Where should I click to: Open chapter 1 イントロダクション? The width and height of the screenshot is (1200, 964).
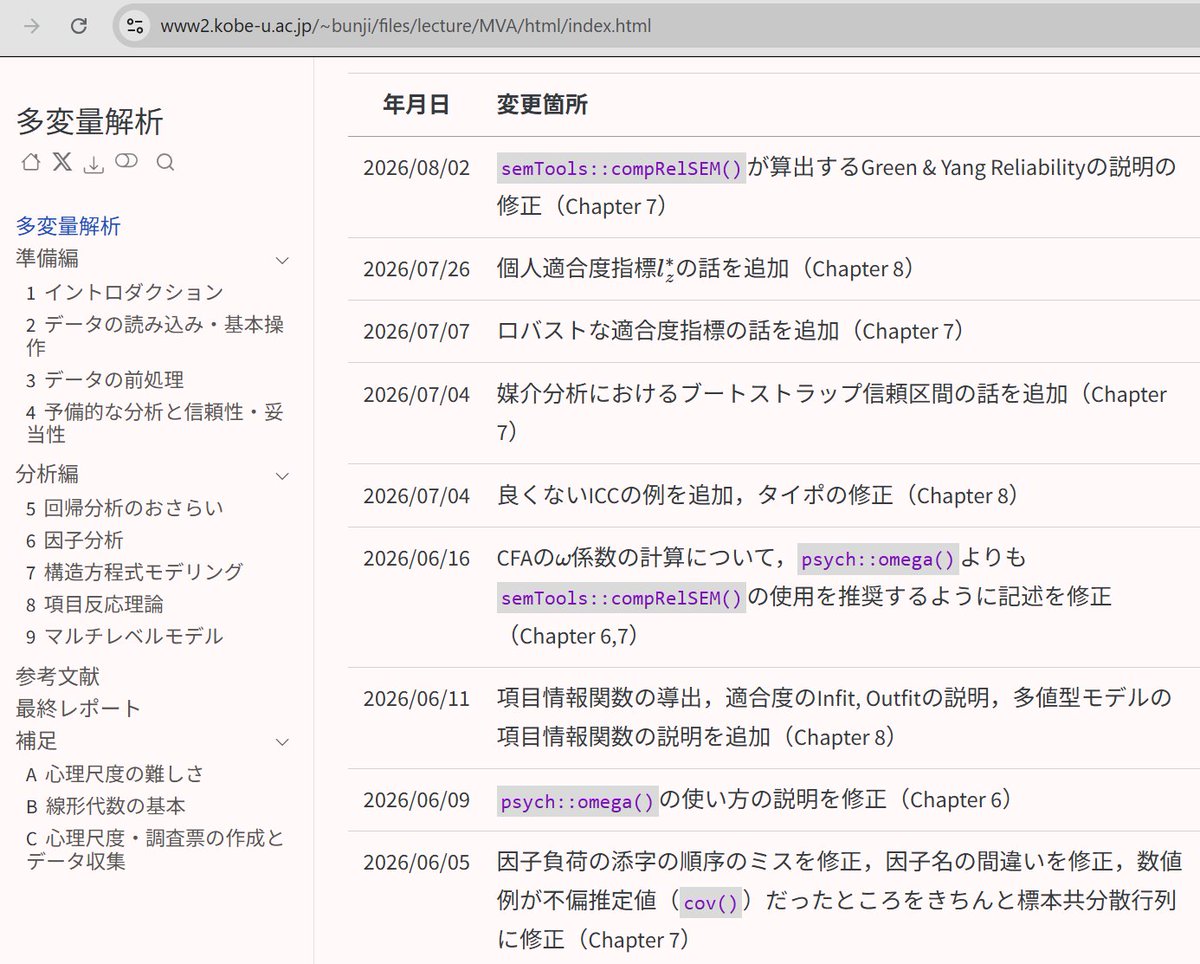125,292
